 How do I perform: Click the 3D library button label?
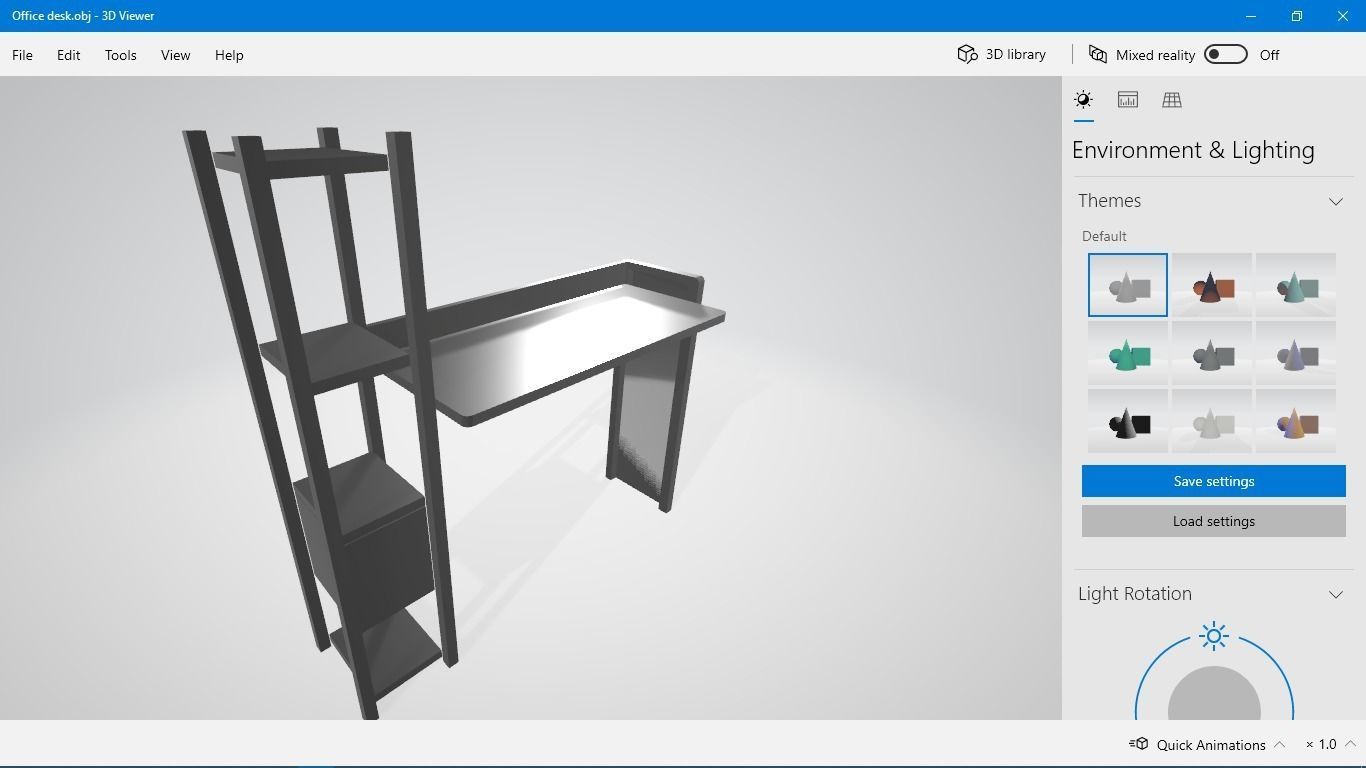tap(1016, 55)
